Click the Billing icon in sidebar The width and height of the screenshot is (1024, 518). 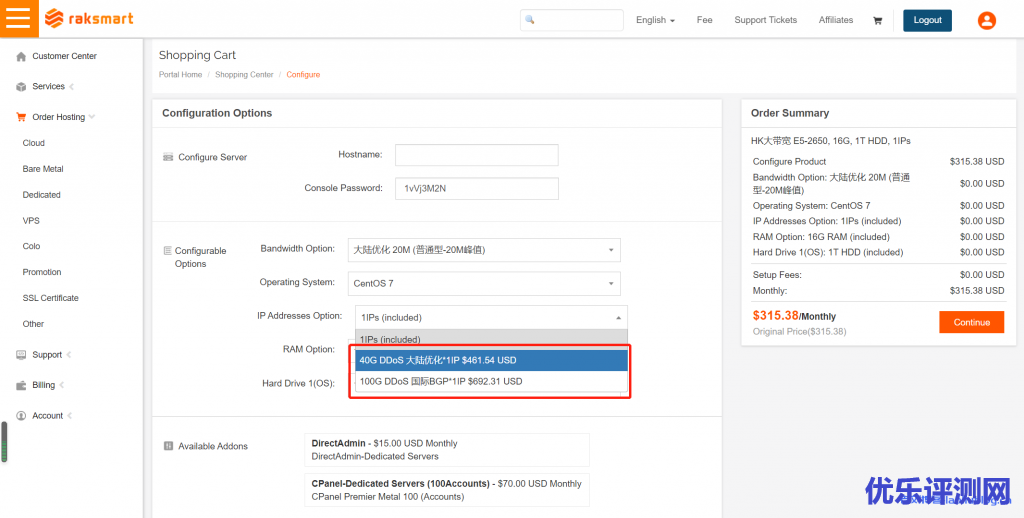click(21, 385)
